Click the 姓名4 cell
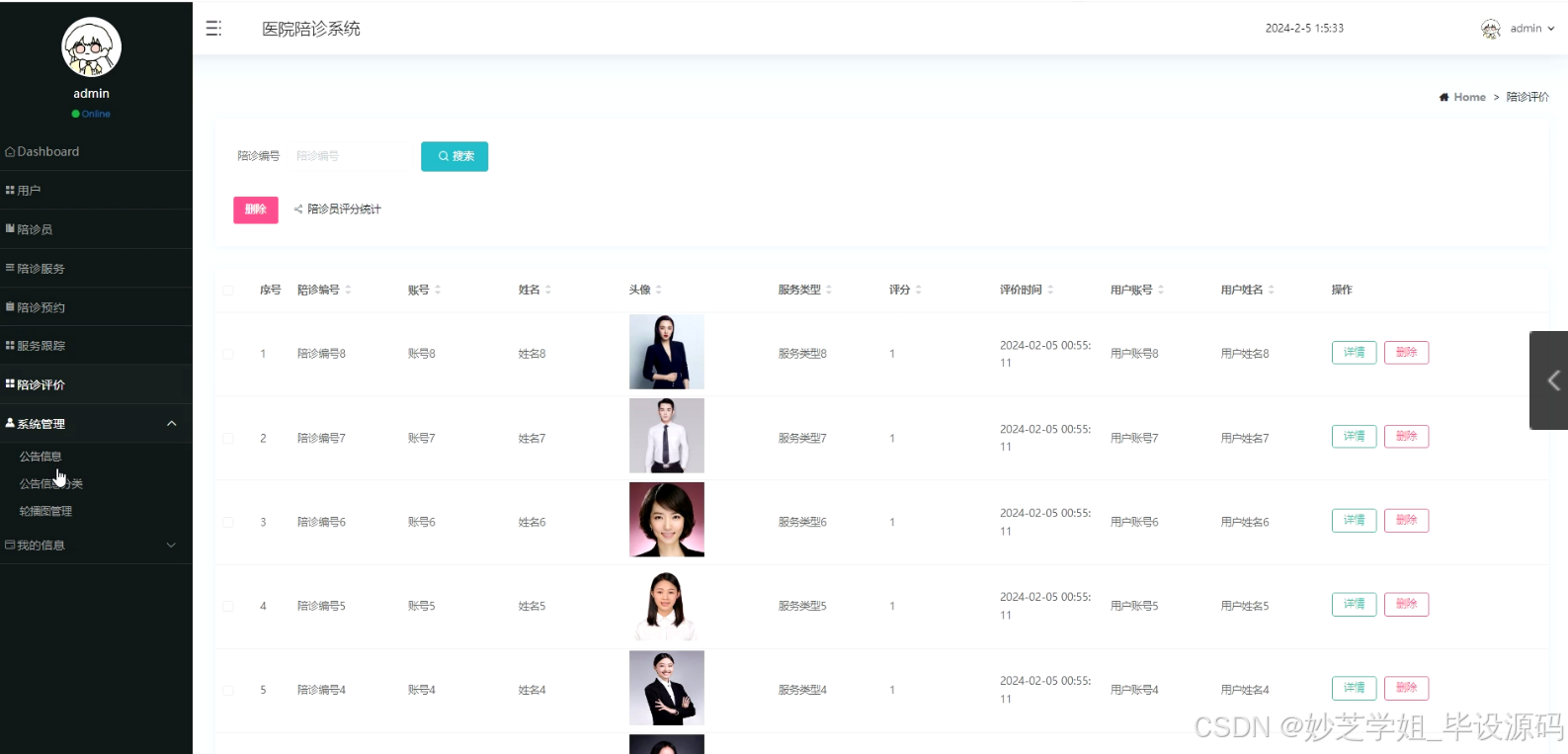 pos(532,690)
